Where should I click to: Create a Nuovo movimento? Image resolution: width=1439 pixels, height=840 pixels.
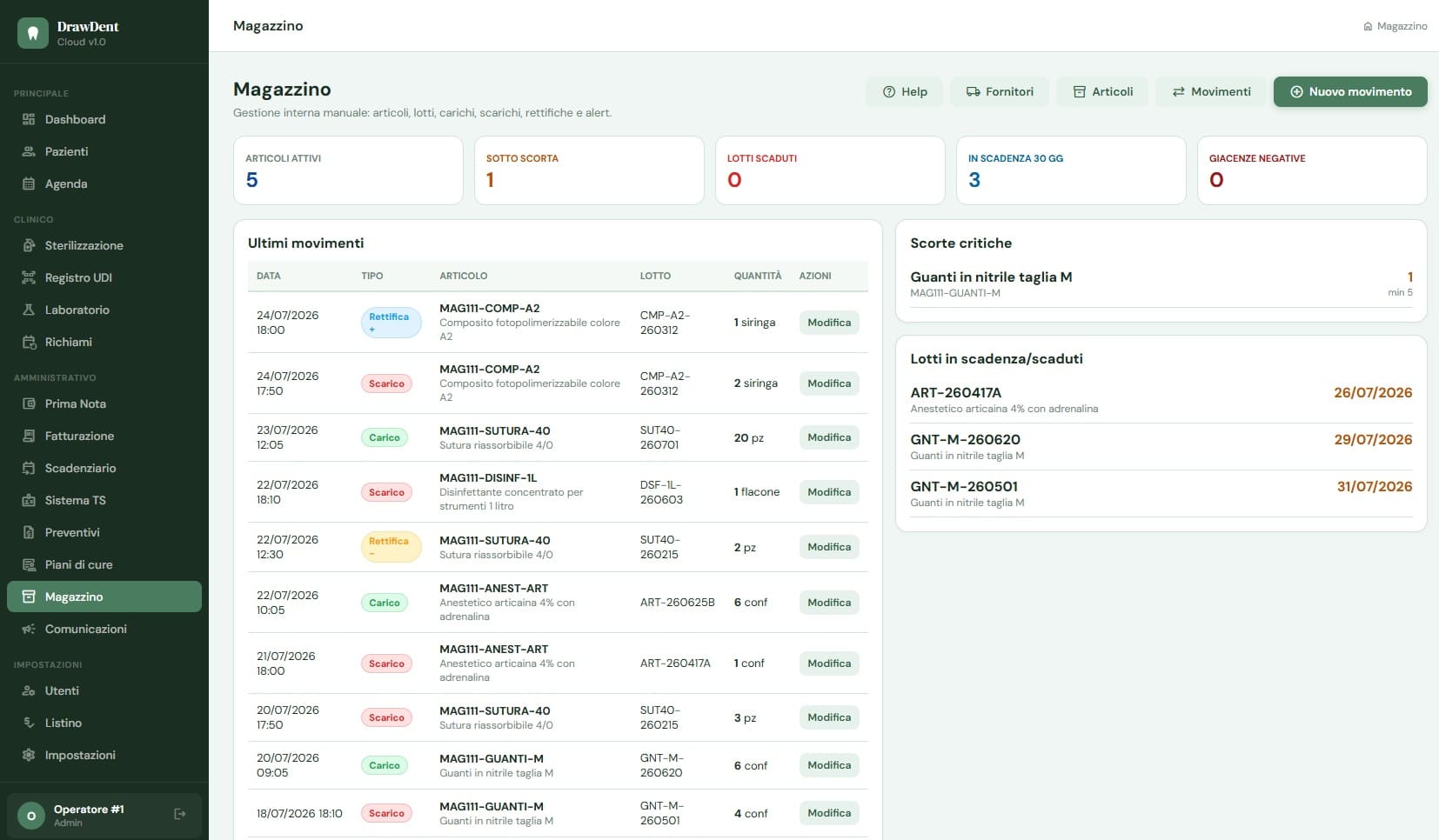click(1350, 91)
